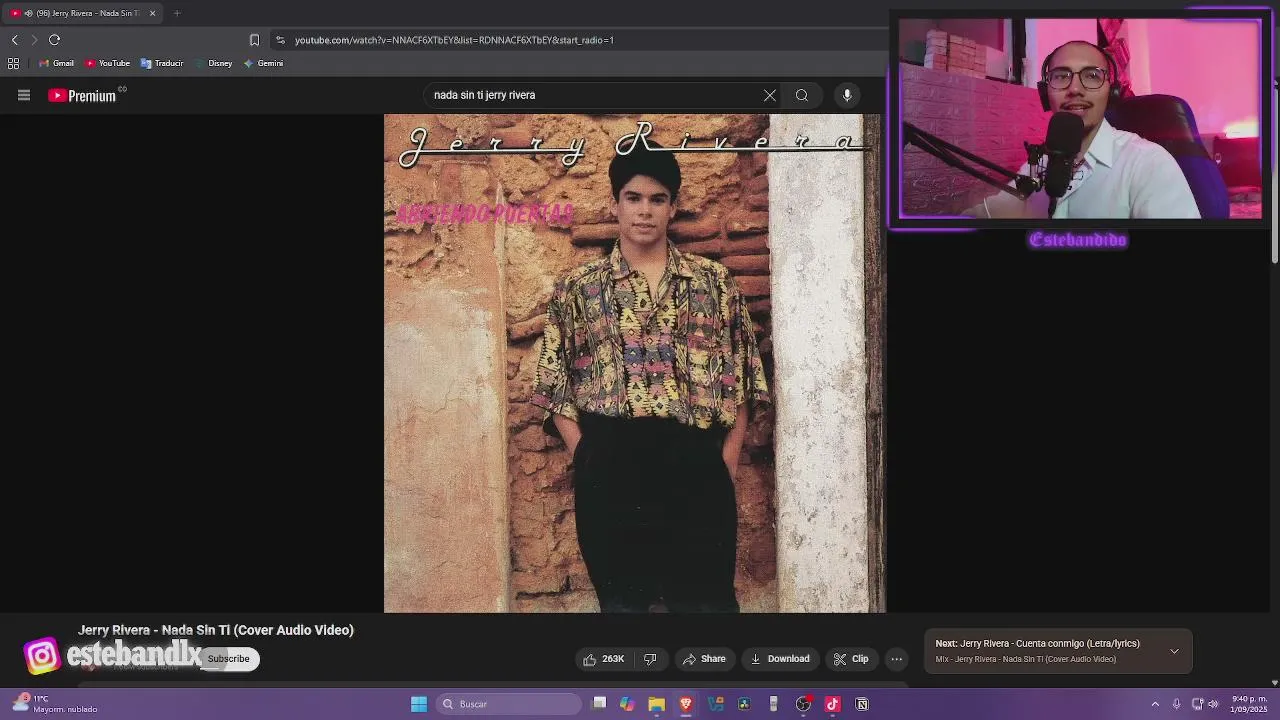Go to YouTube Premium home logo

coord(82,96)
